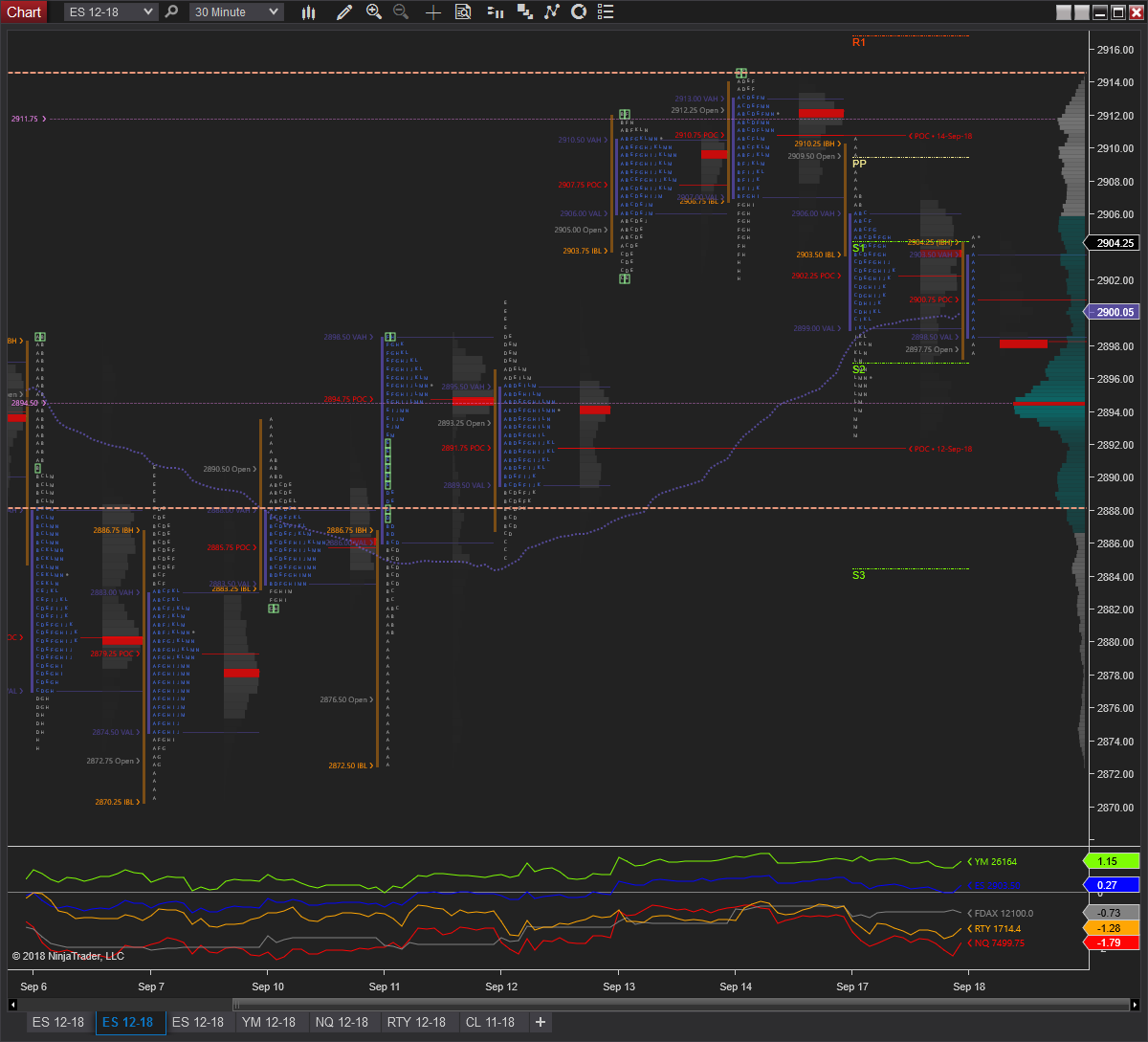Expand the ES 12-18 instrument dropdown

(110, 11)
